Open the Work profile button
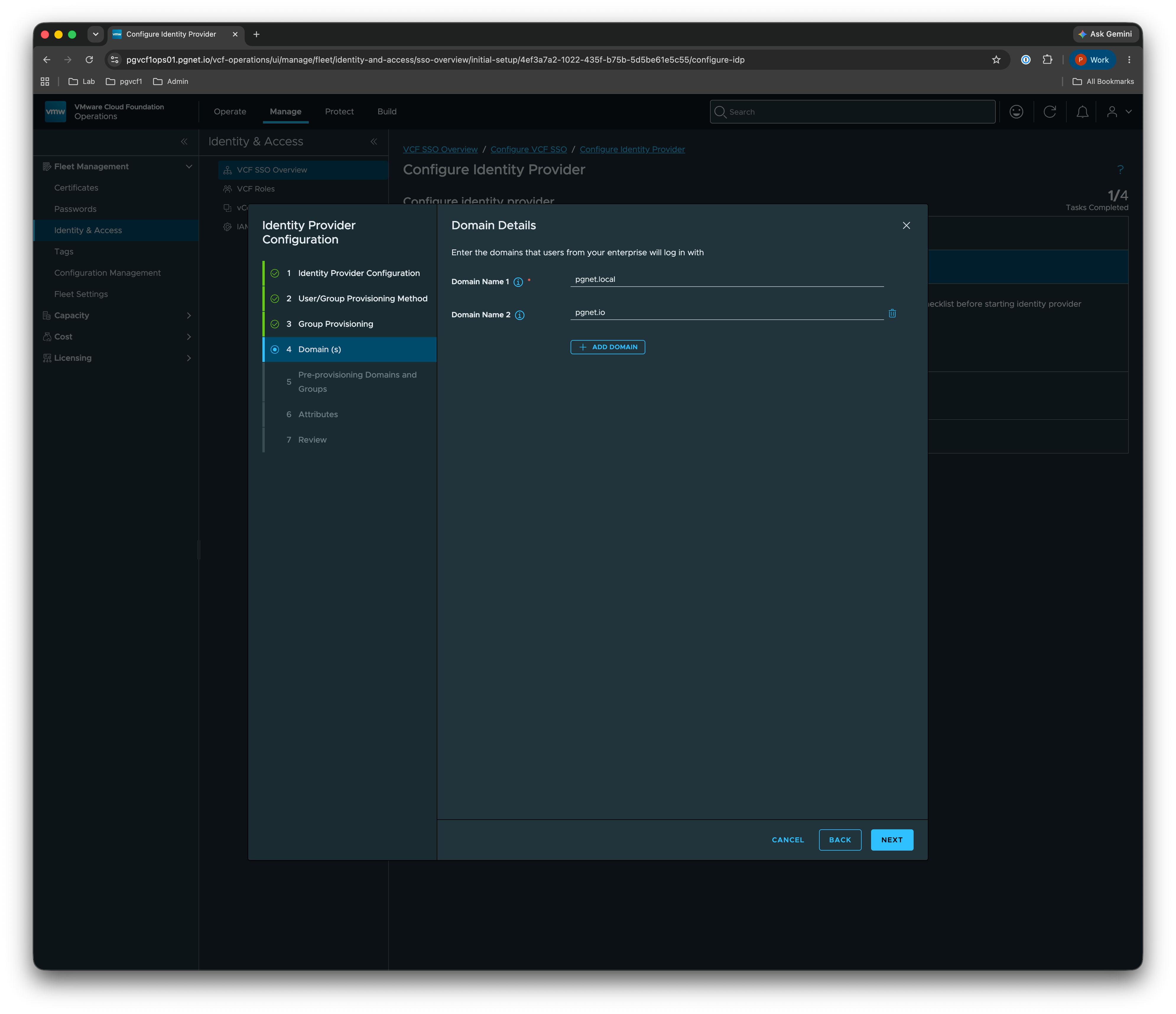This screenshot has height=1014, width=1176. pyautogui.click(x=1093, y=60)
